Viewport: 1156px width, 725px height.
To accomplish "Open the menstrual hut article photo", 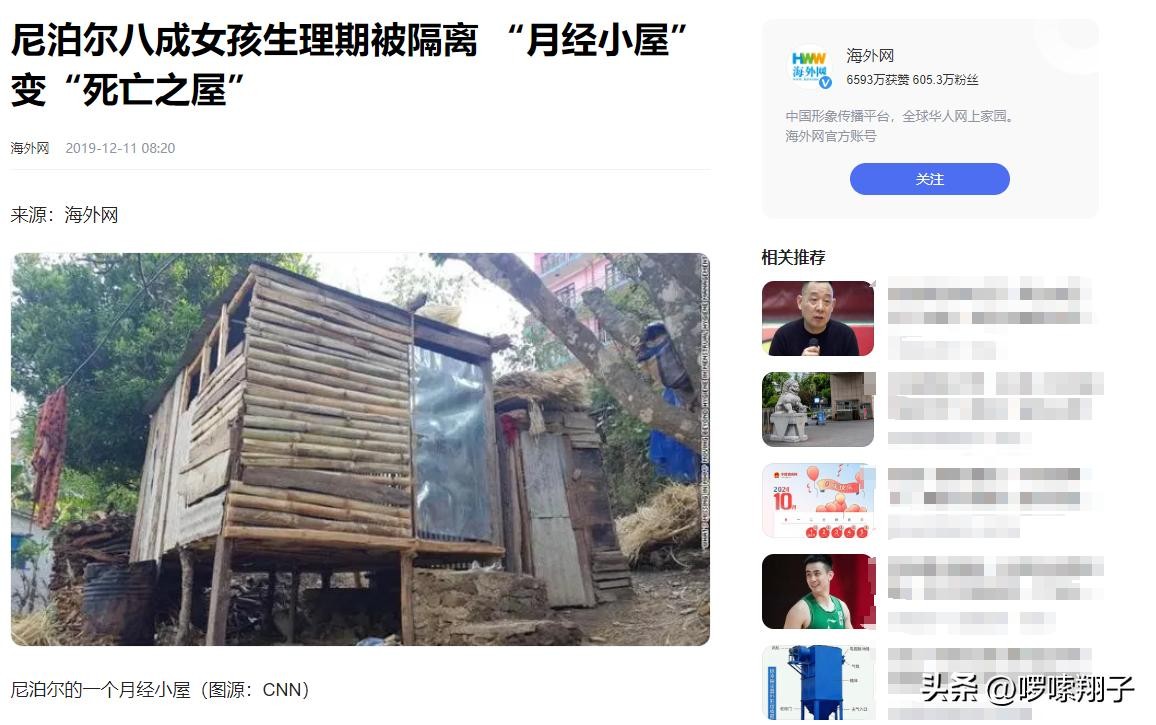I will (x=361, y=449).
